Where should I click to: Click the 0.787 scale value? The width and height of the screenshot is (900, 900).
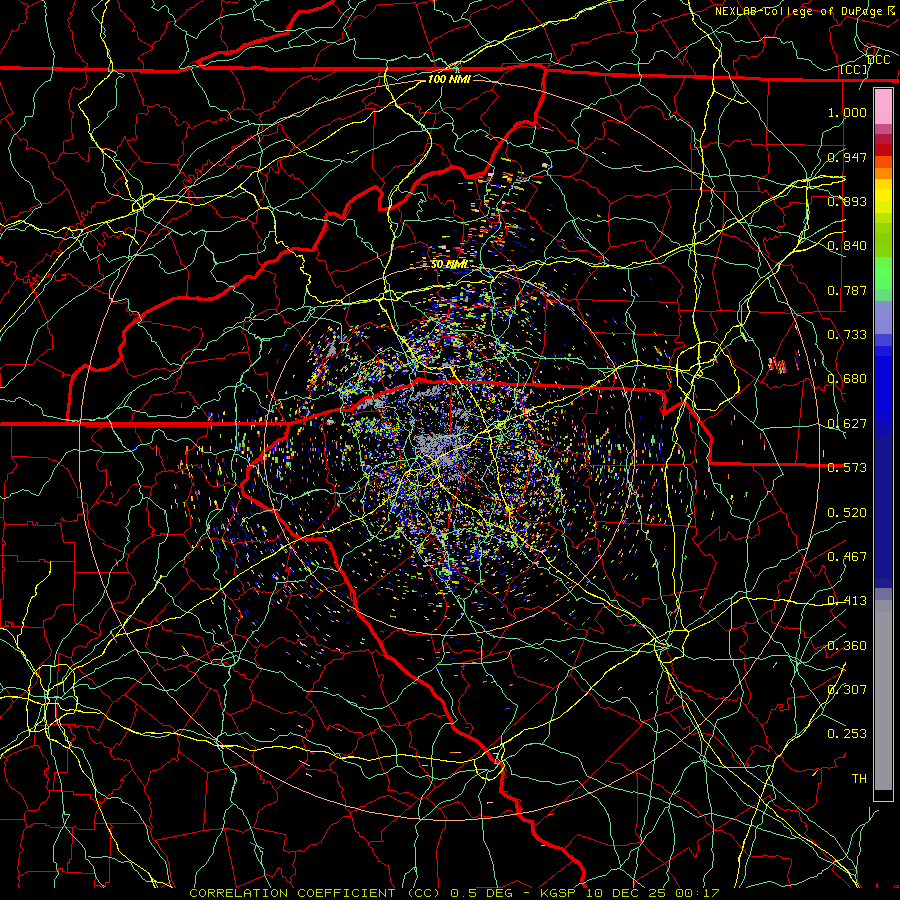click(847, 290)
